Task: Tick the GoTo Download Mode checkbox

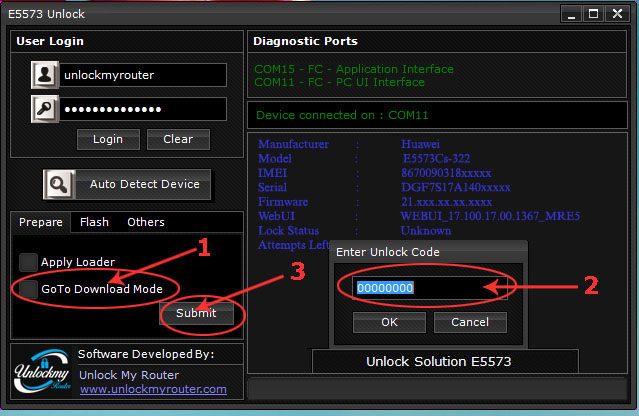Action: coord(28,289)
